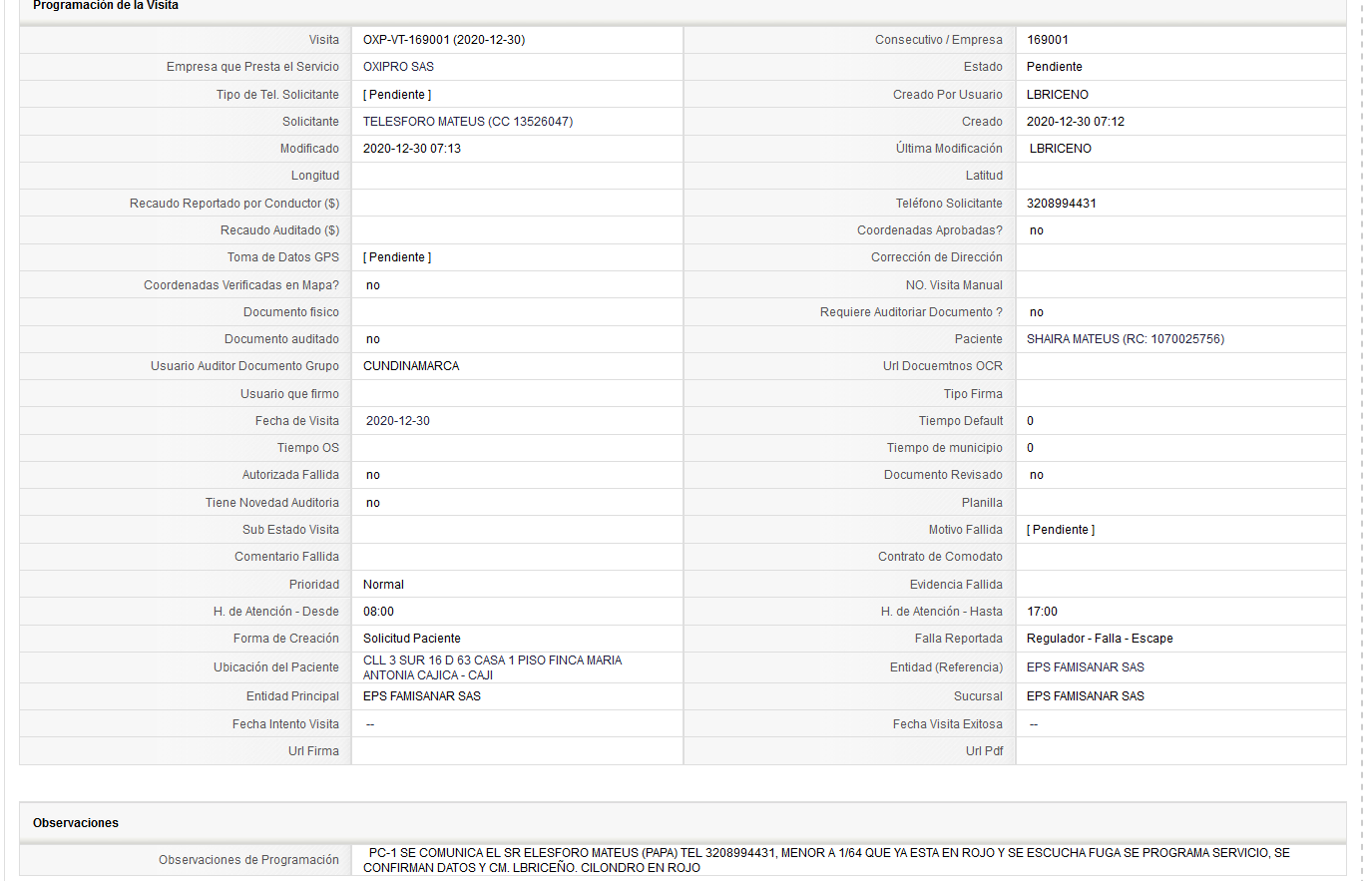Select [Pendiente] value for Motivo Fallida
The image size is (1372, 881).
tap(1061, 530)
